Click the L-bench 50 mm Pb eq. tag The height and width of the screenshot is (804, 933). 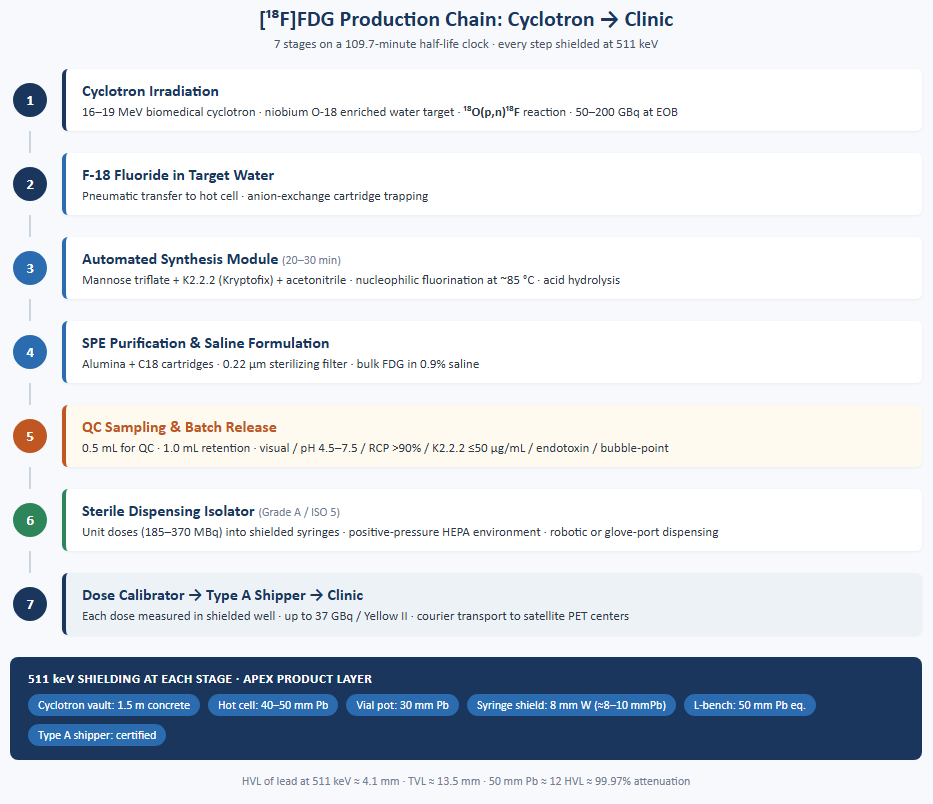click(x=750, y=705)
